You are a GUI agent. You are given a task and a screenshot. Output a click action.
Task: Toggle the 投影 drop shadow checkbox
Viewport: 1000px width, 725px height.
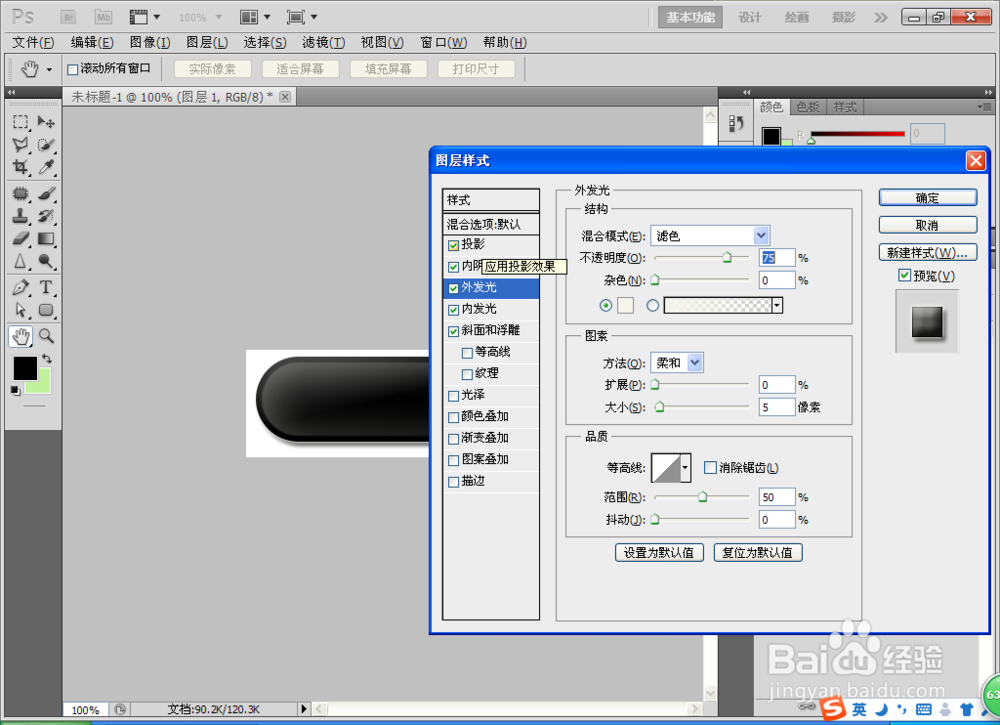pyautogui.click(x=453, y=245)
